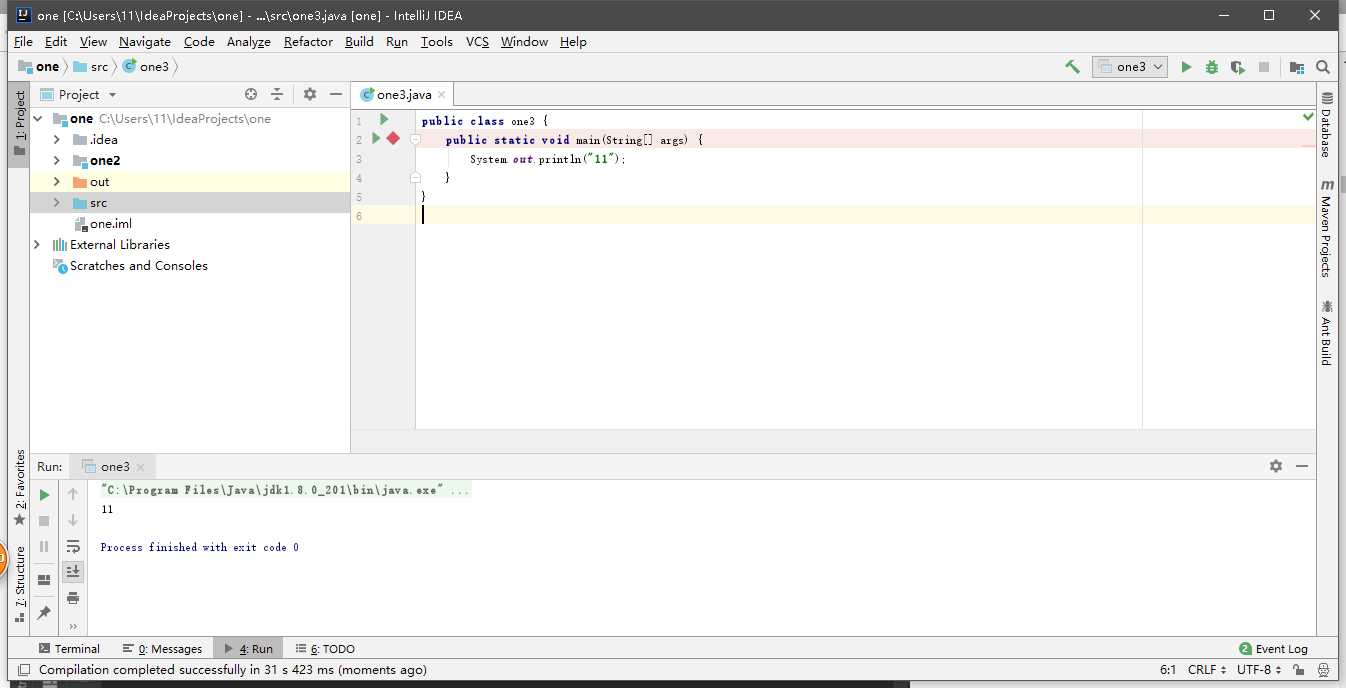Open the Maven Projects side panel
The height and width of the screenshot is (688, 1346).
click(x=1327, y=228)
